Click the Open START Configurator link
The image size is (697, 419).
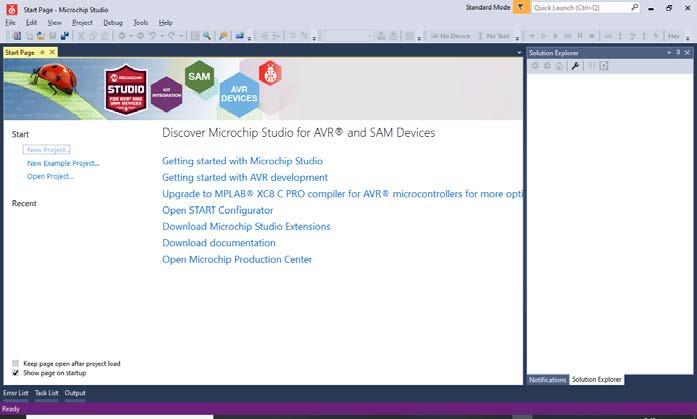click(218, 210)
